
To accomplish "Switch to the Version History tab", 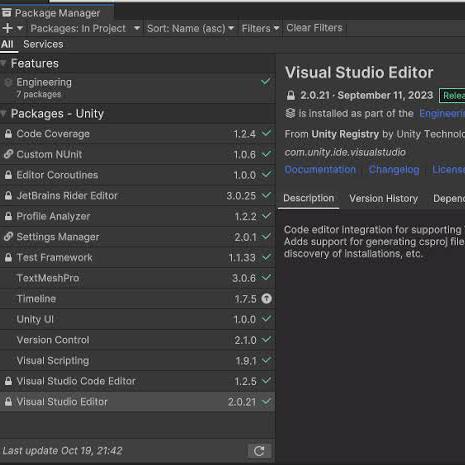I will coord(384,199).
